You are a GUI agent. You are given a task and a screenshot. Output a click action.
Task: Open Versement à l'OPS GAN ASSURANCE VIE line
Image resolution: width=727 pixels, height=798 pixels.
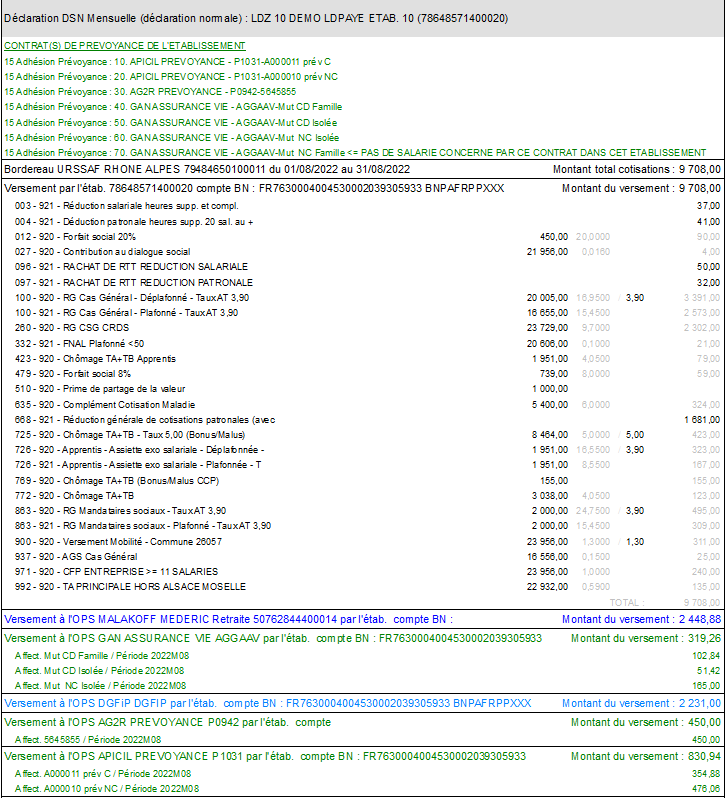273,637
